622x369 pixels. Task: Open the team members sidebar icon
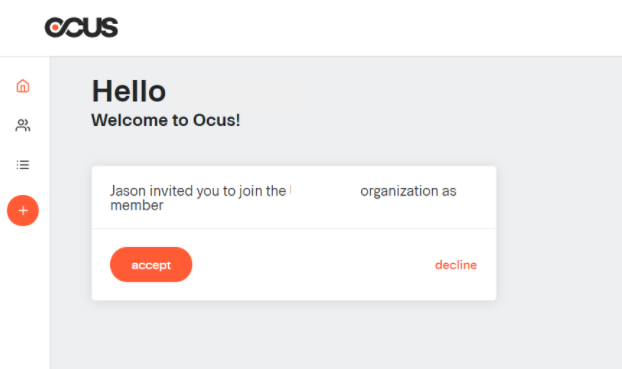click(x=23, y=125)
